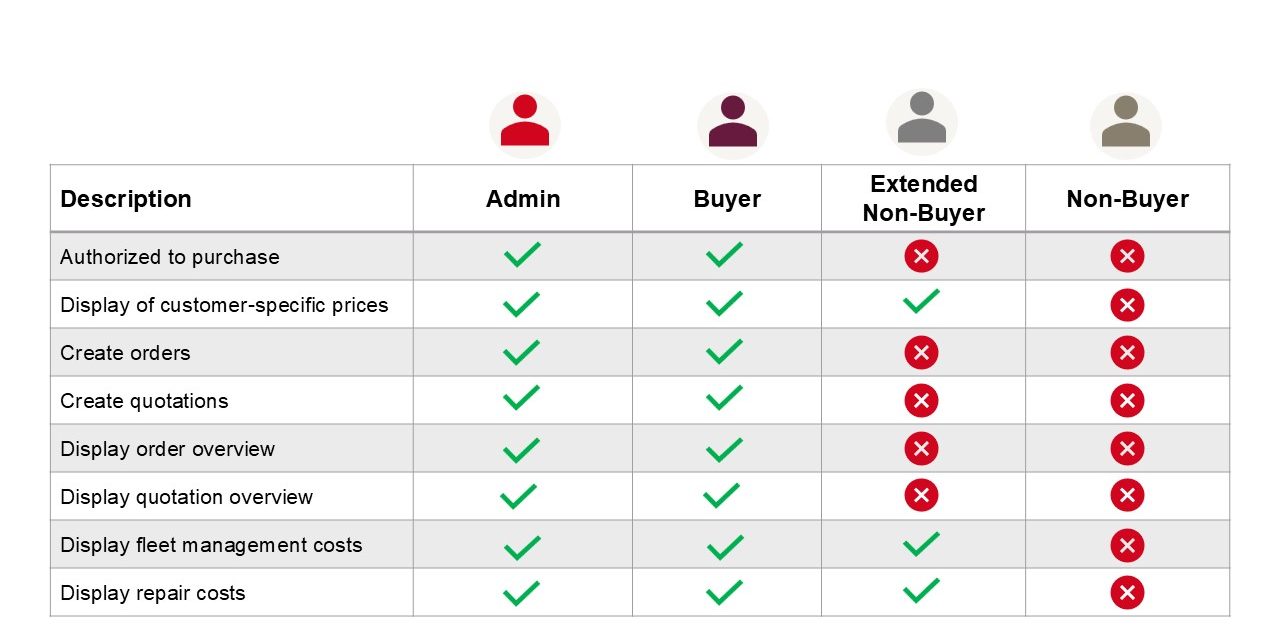Click Admin checkmark for Display quotation overview
1280x640 pixels.
pos(518,496)
